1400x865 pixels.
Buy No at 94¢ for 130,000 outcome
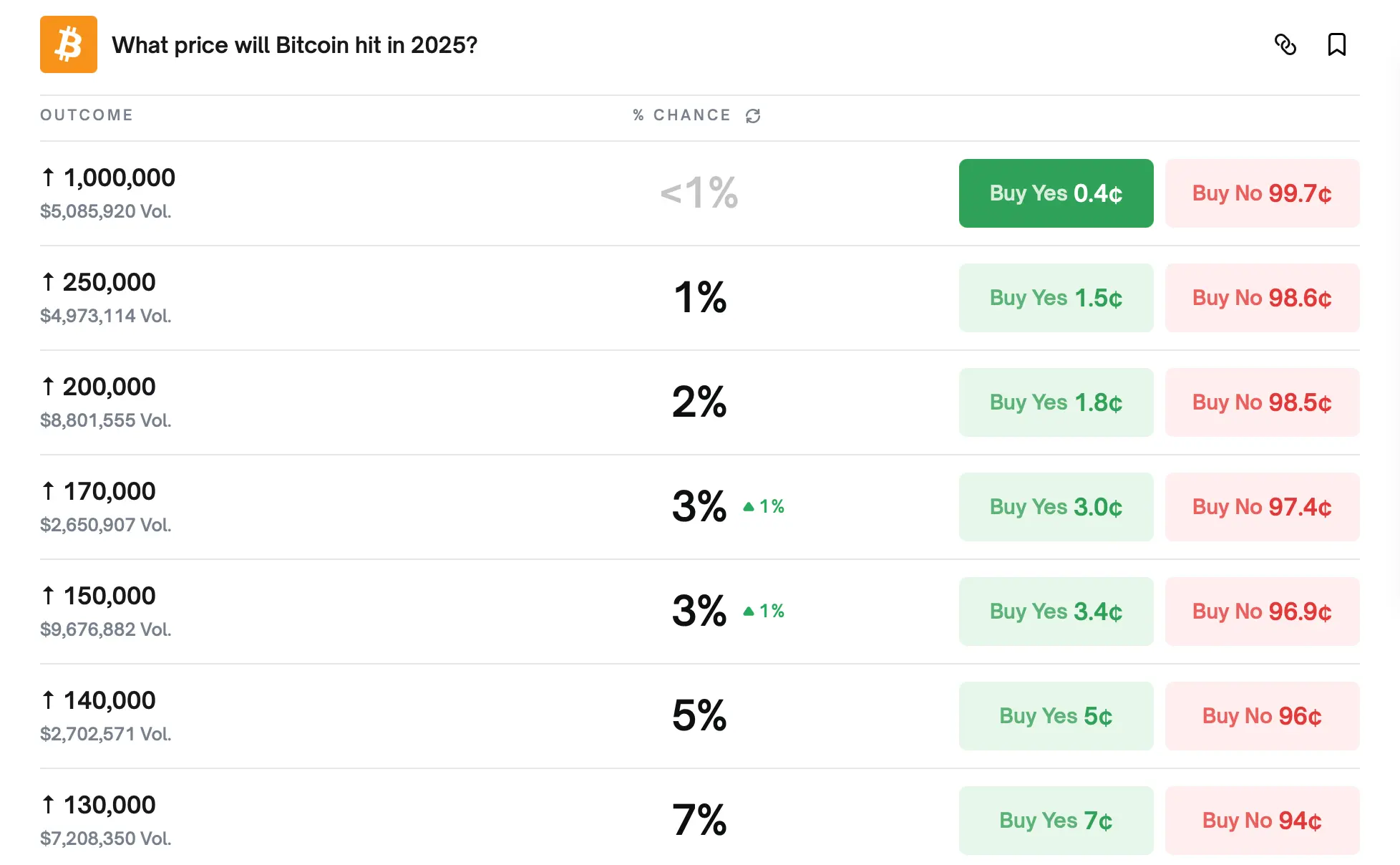1262,820
